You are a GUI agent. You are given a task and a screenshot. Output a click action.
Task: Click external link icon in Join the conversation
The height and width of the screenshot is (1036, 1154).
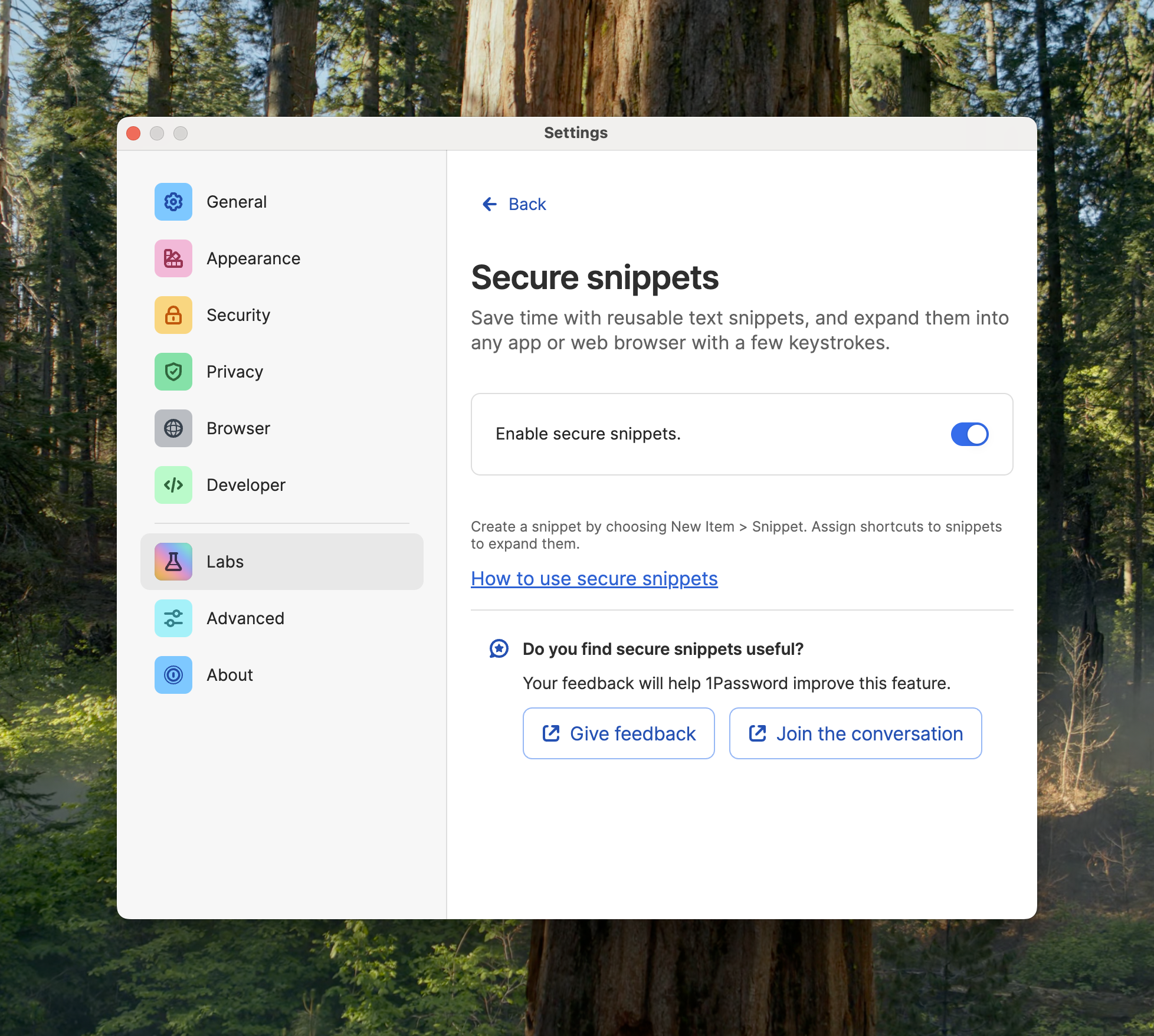[x=758, y=733]
